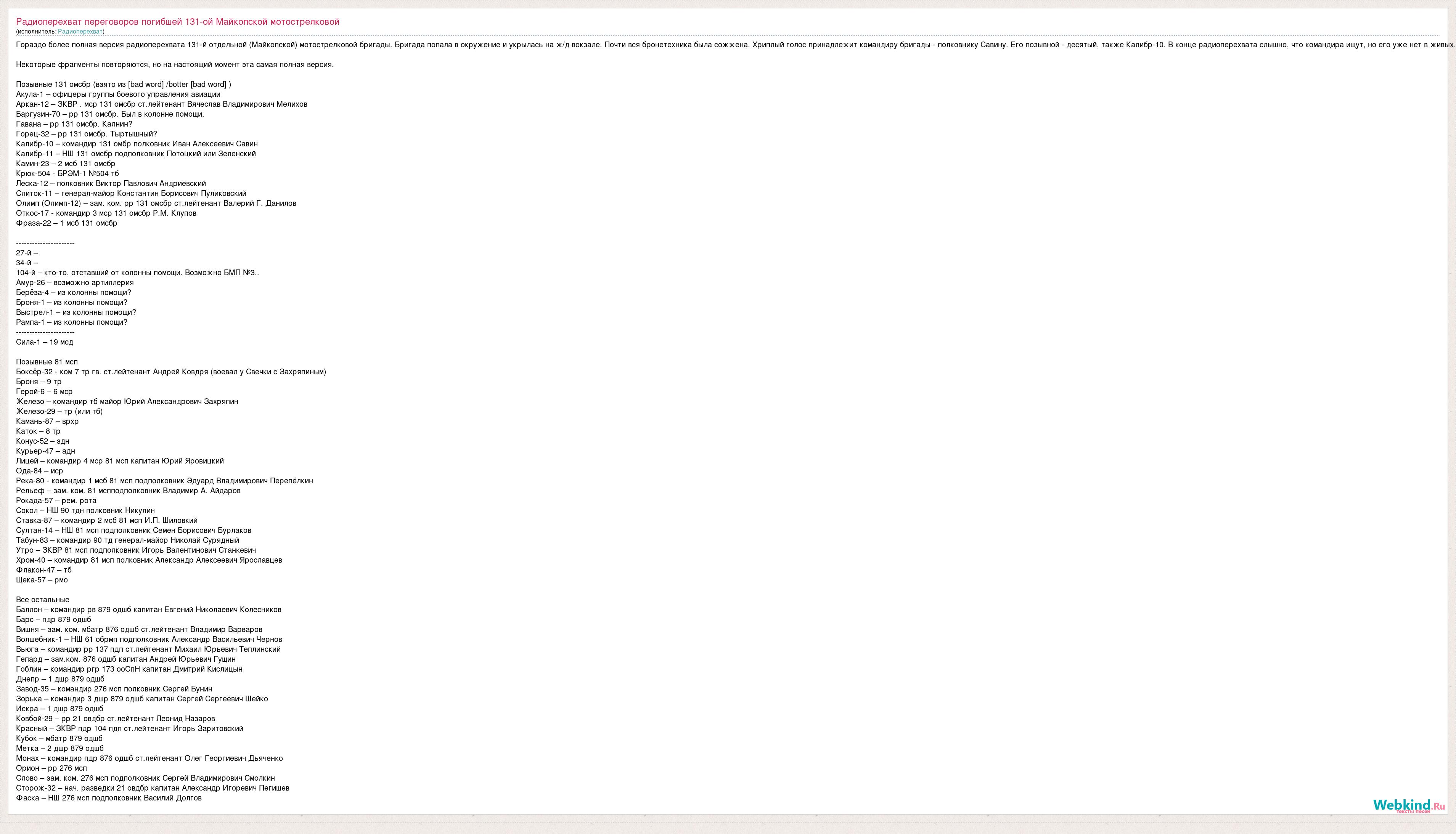Click the Слиток-11 генерал-майор Пуликовский line
Viewport: 1456px width, 834px height.
click(131, 194)
